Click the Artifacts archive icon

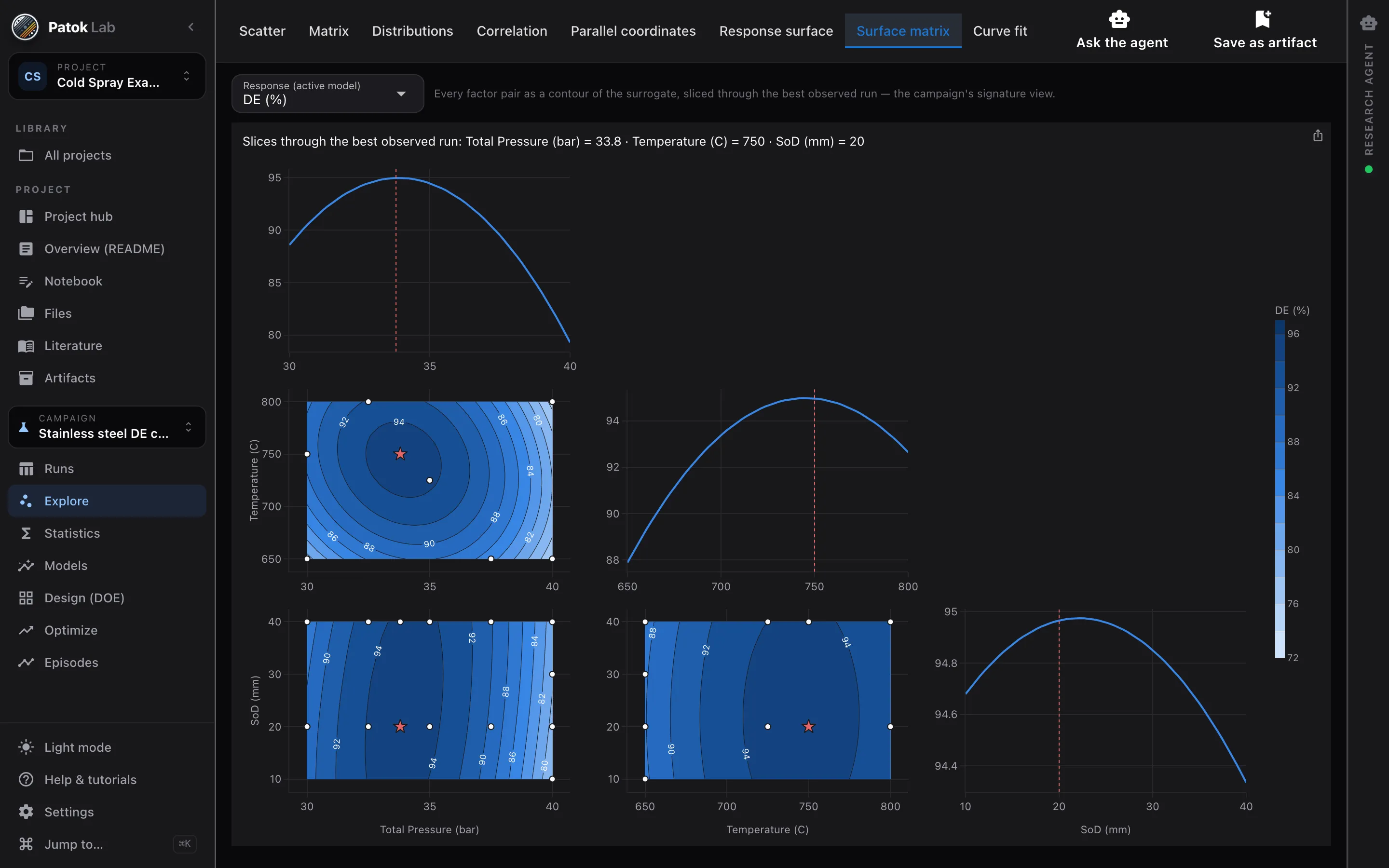tap(26, 378)
